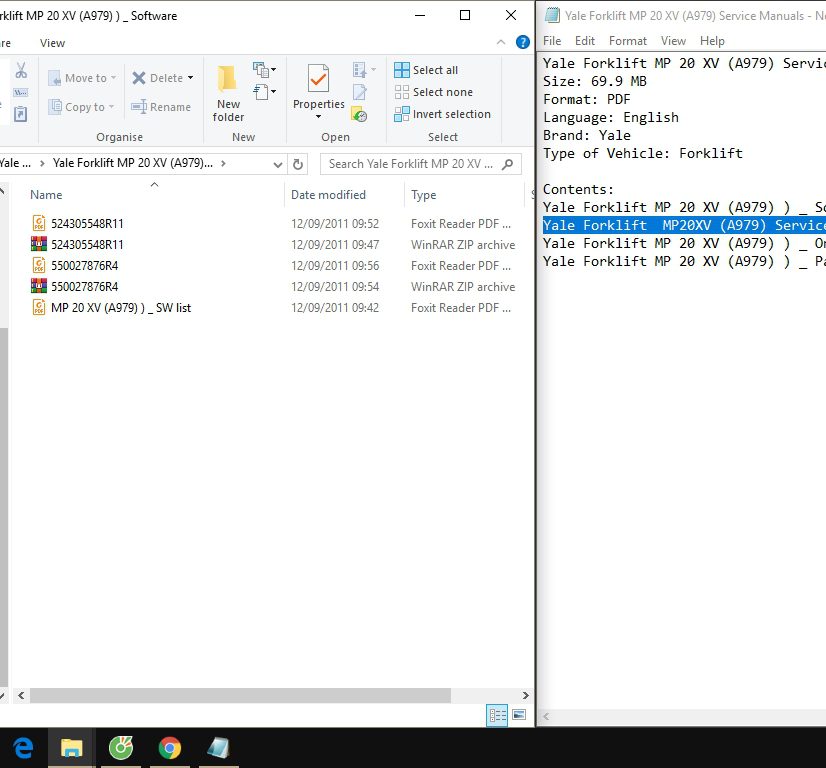This screenshot has width=826, height=768.
Task: Click the Yale Forklift MP 20 XV (A979) breadcrumb
Action: coord(133,163)
